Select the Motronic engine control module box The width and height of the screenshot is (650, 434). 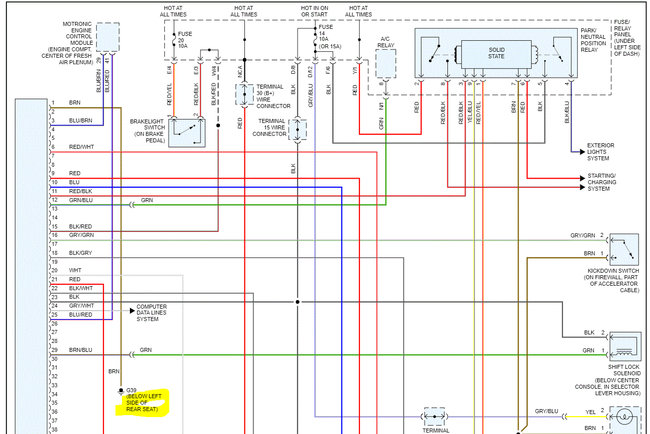[108, 37]
